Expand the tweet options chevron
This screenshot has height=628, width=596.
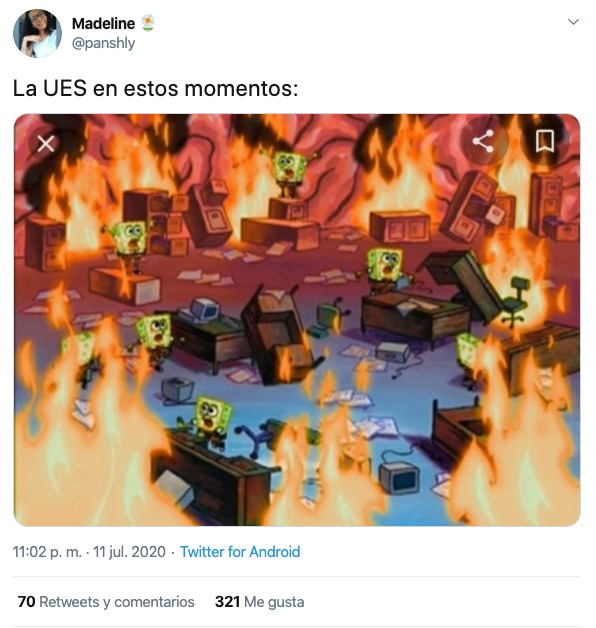click(574, 22)
